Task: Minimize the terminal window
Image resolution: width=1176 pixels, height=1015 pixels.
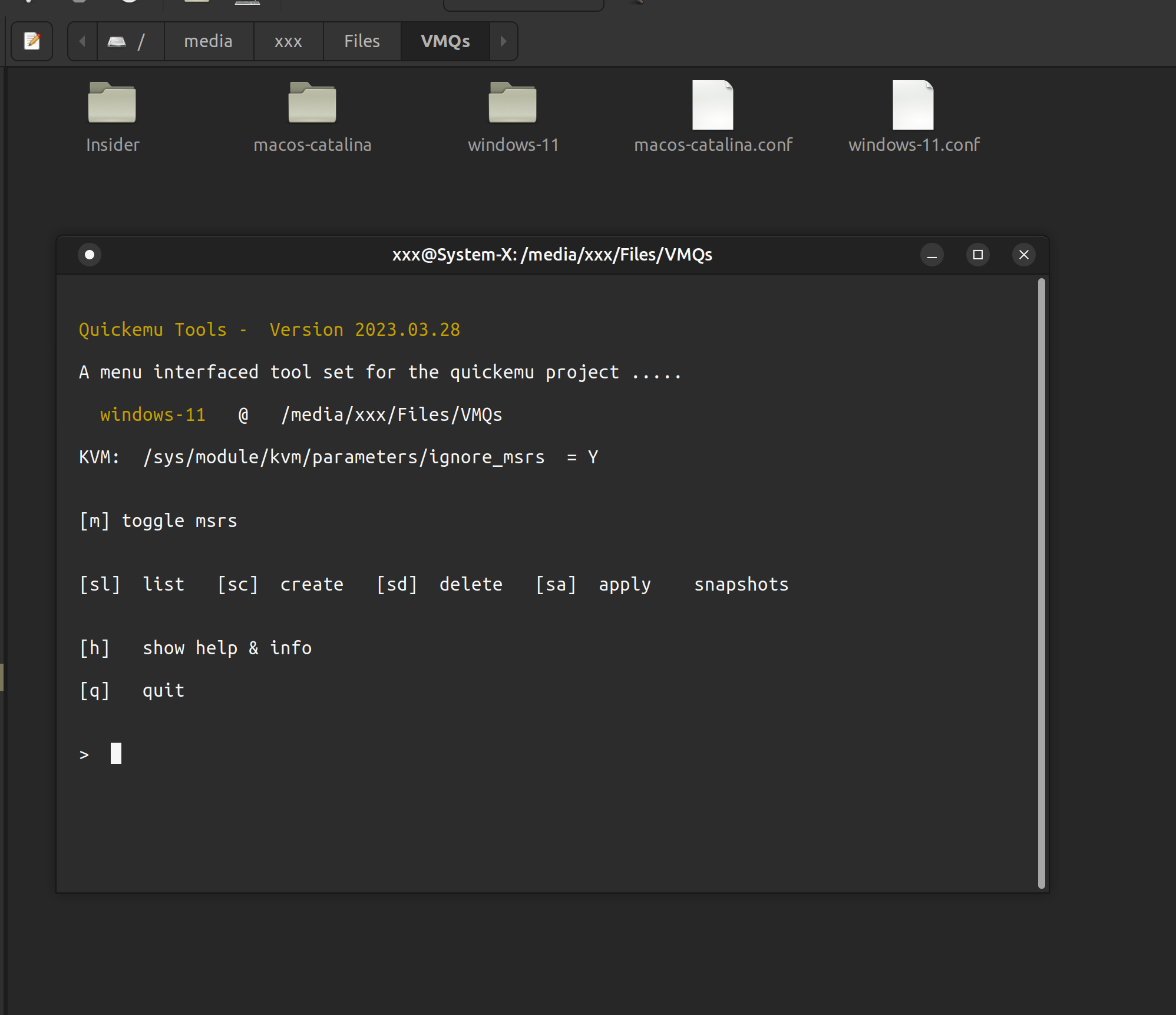Action: pyautogui.click(x=931, y=255)
